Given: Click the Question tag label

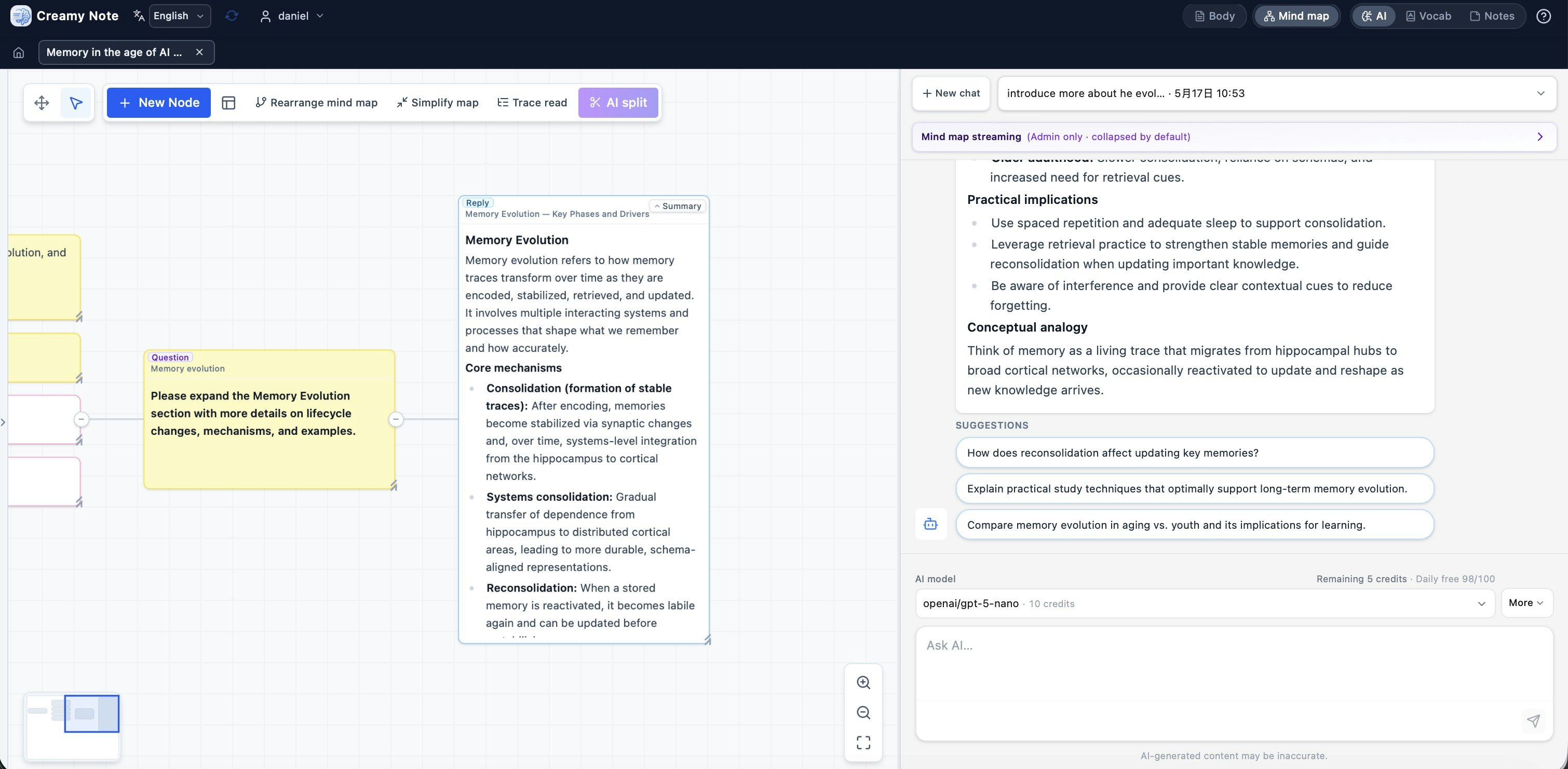Looking at the screenshot, I should (x=170, y=357).
